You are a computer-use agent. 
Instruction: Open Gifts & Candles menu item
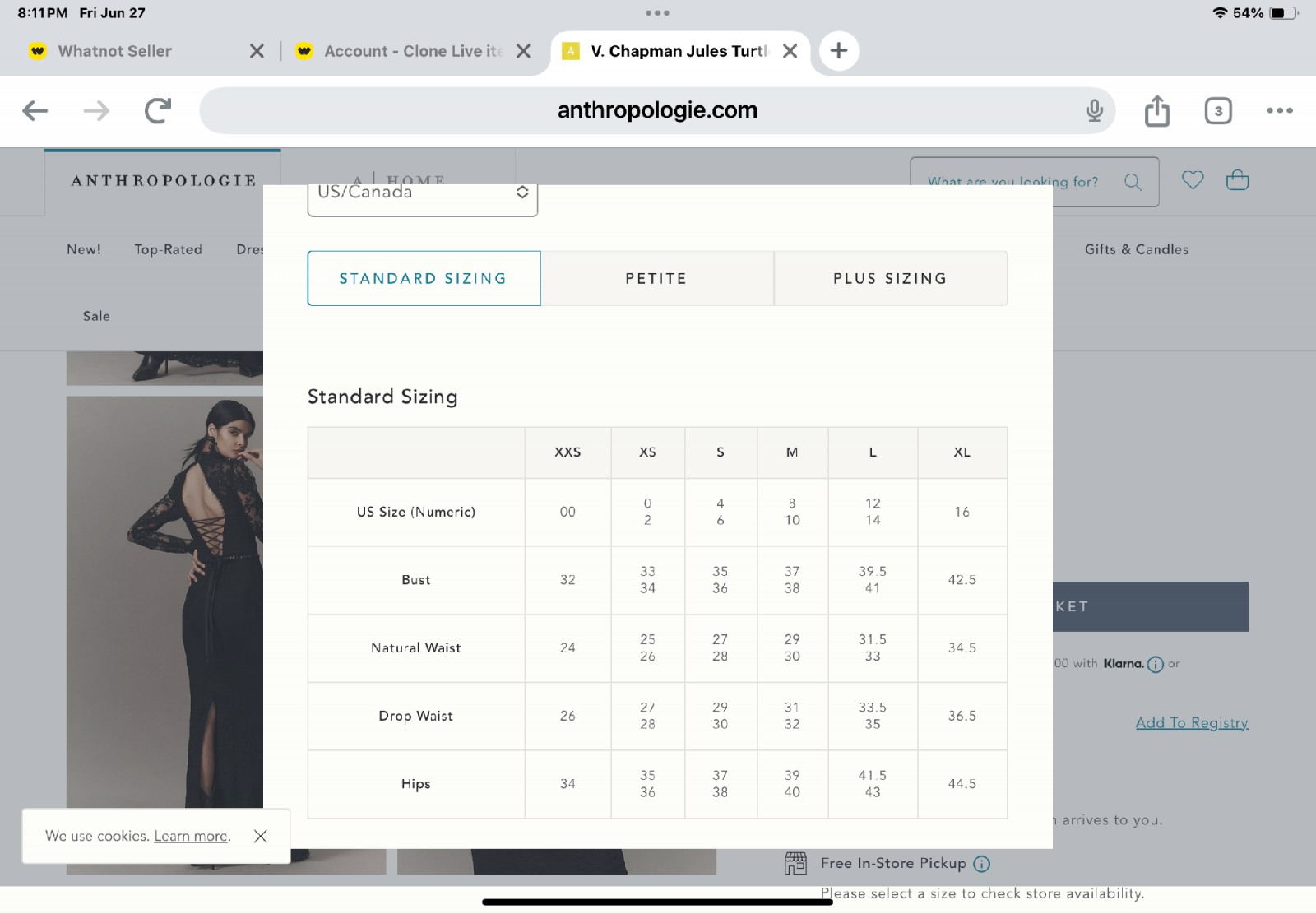1136,249
